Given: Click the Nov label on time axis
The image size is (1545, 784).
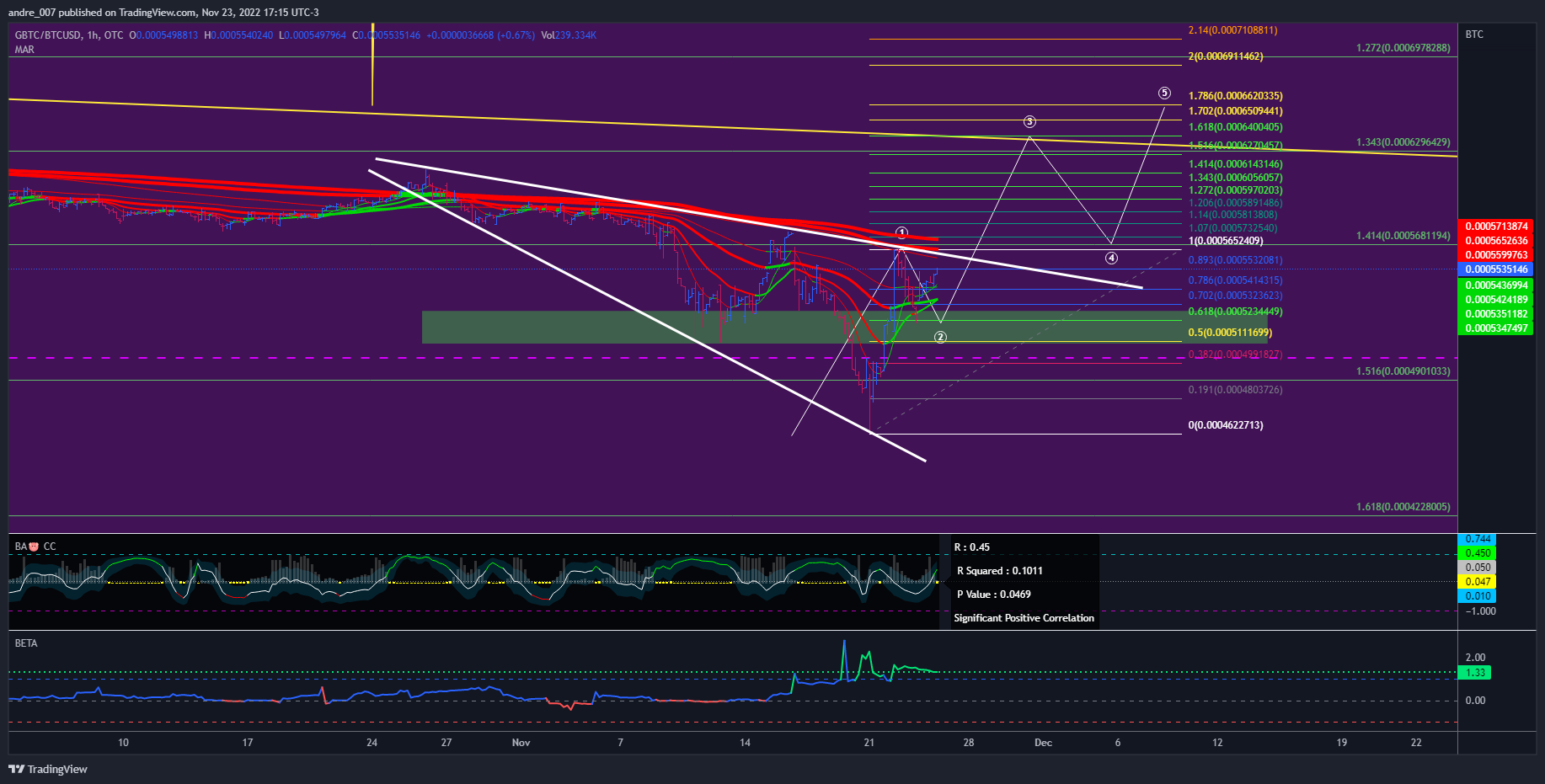Looking at the screenshot, I should pos(521,743).
